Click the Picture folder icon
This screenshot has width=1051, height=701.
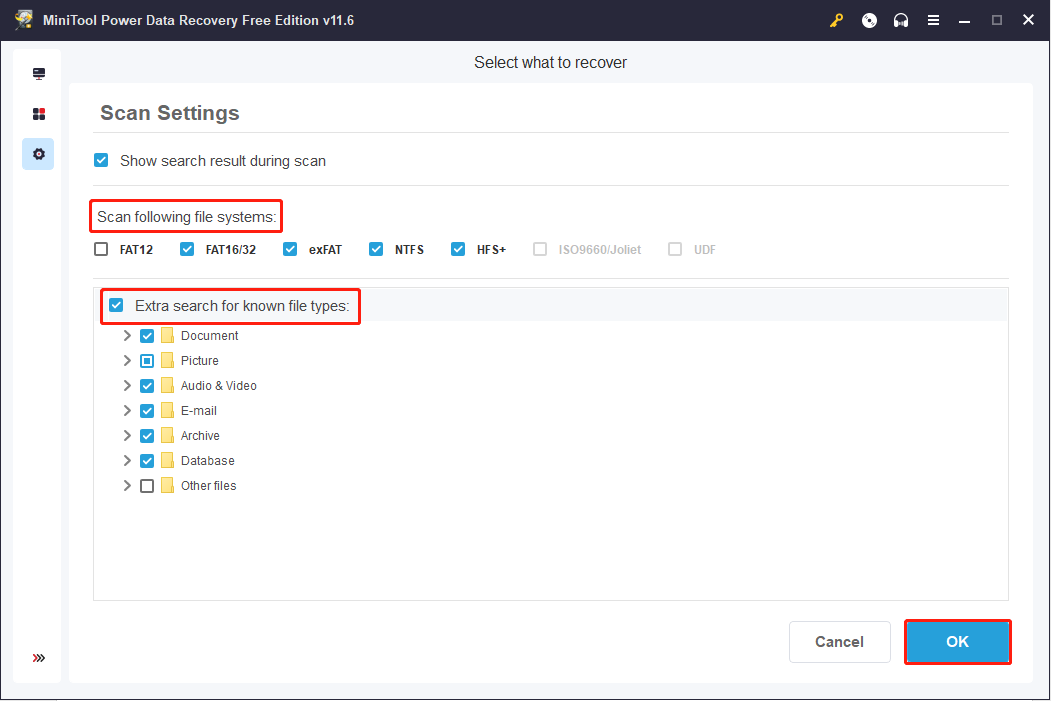(168, 361)
